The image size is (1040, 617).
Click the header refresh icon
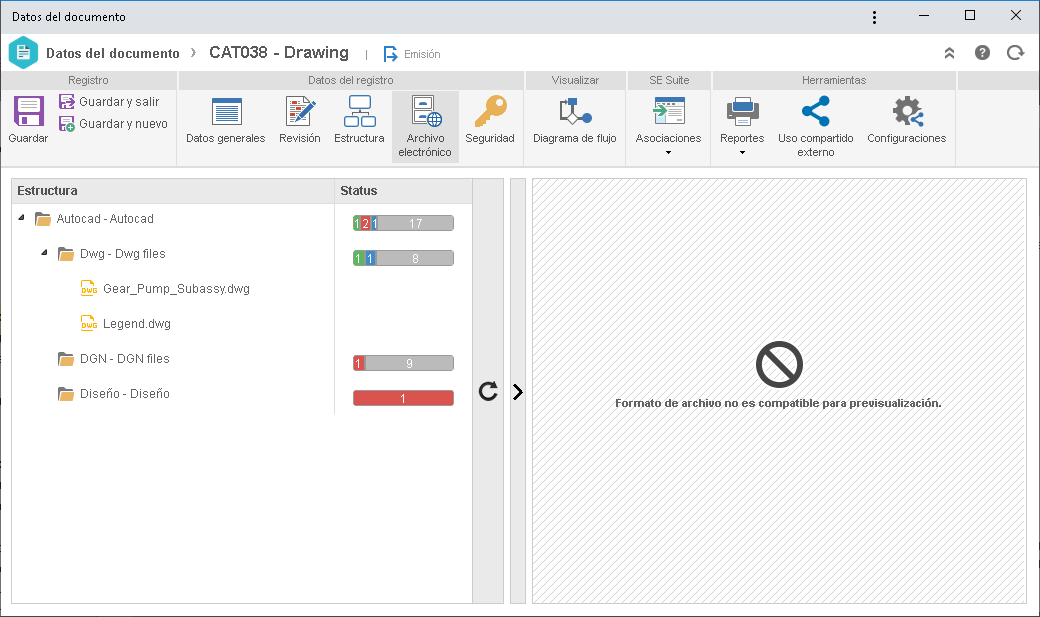1015,52
